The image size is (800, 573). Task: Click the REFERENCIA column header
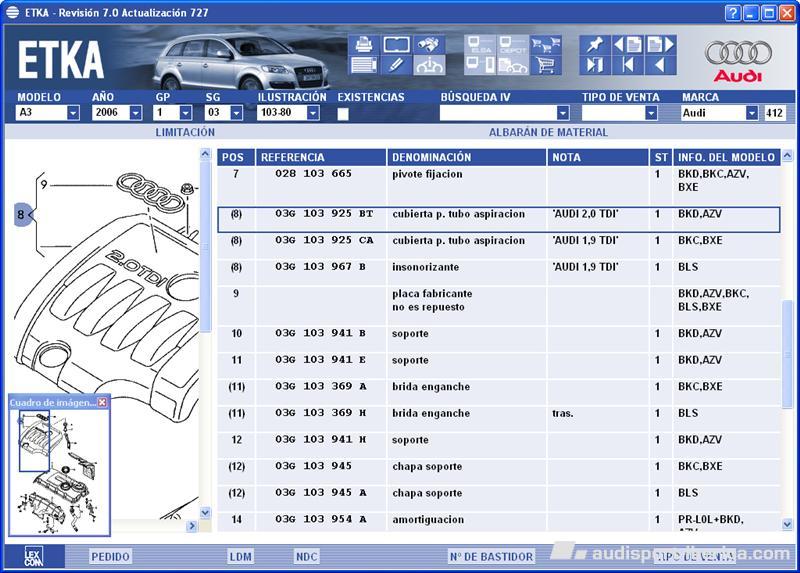pyautogui.click(x=321, y=157)
